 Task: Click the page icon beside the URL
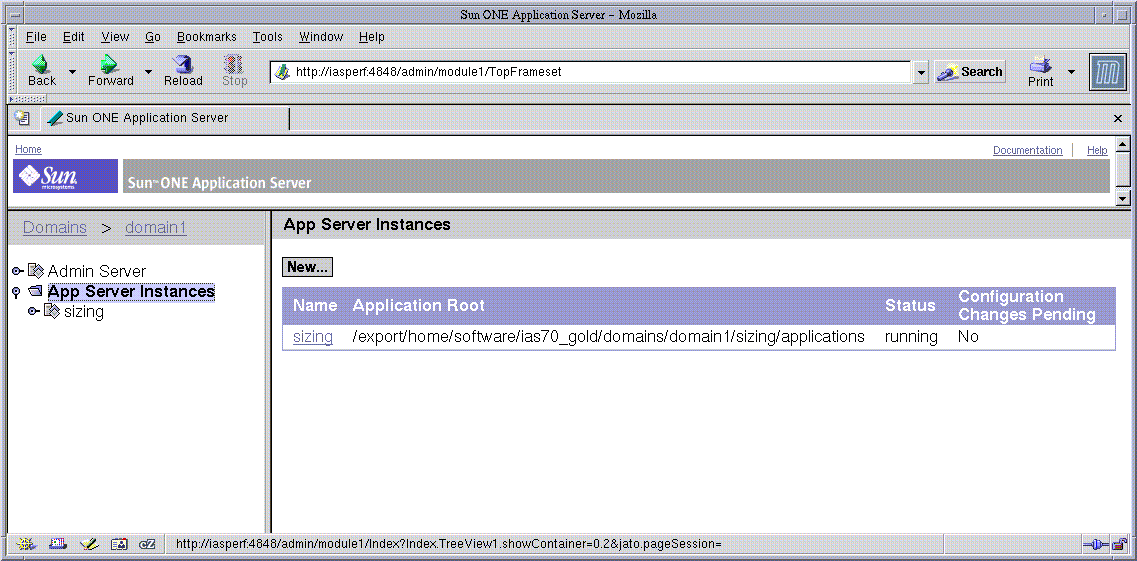282,72
